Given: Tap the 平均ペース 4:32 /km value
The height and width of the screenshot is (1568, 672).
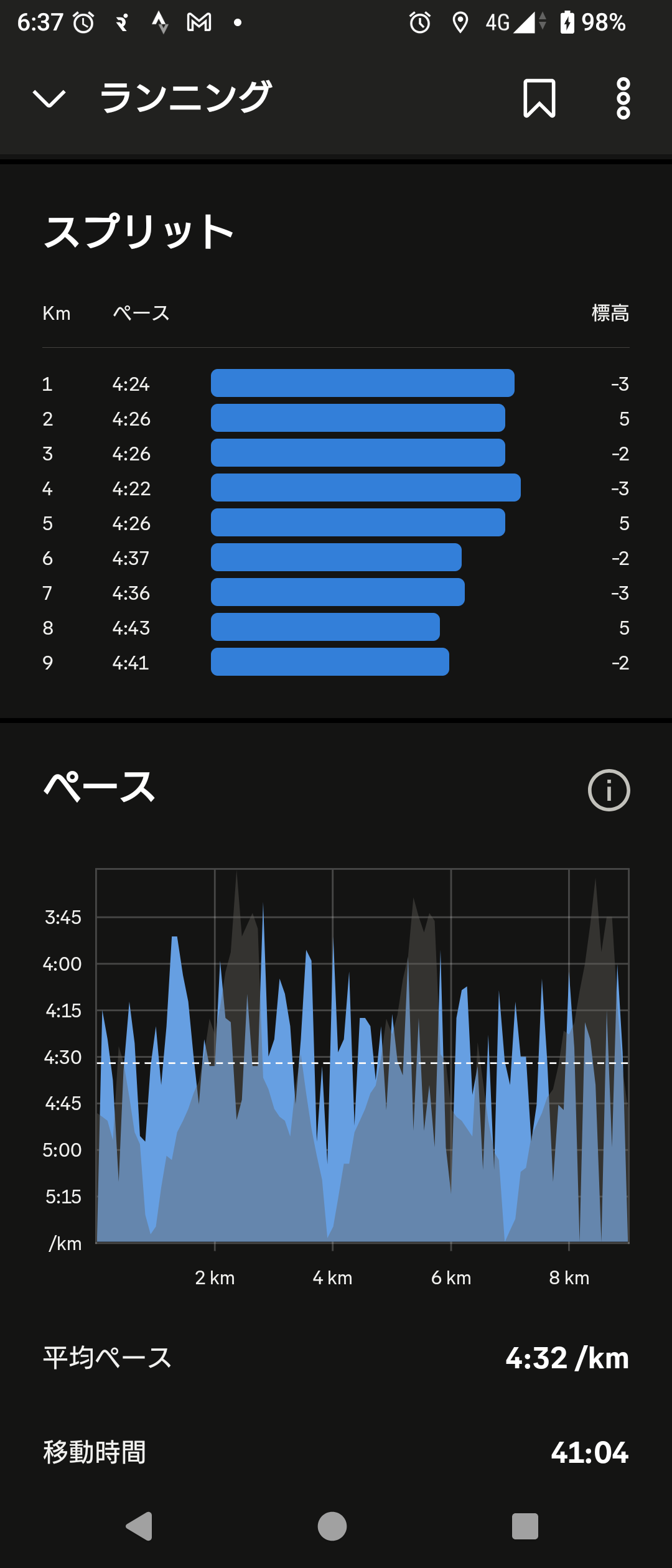Looking at the screenshot, I should tap(567, 1358).
